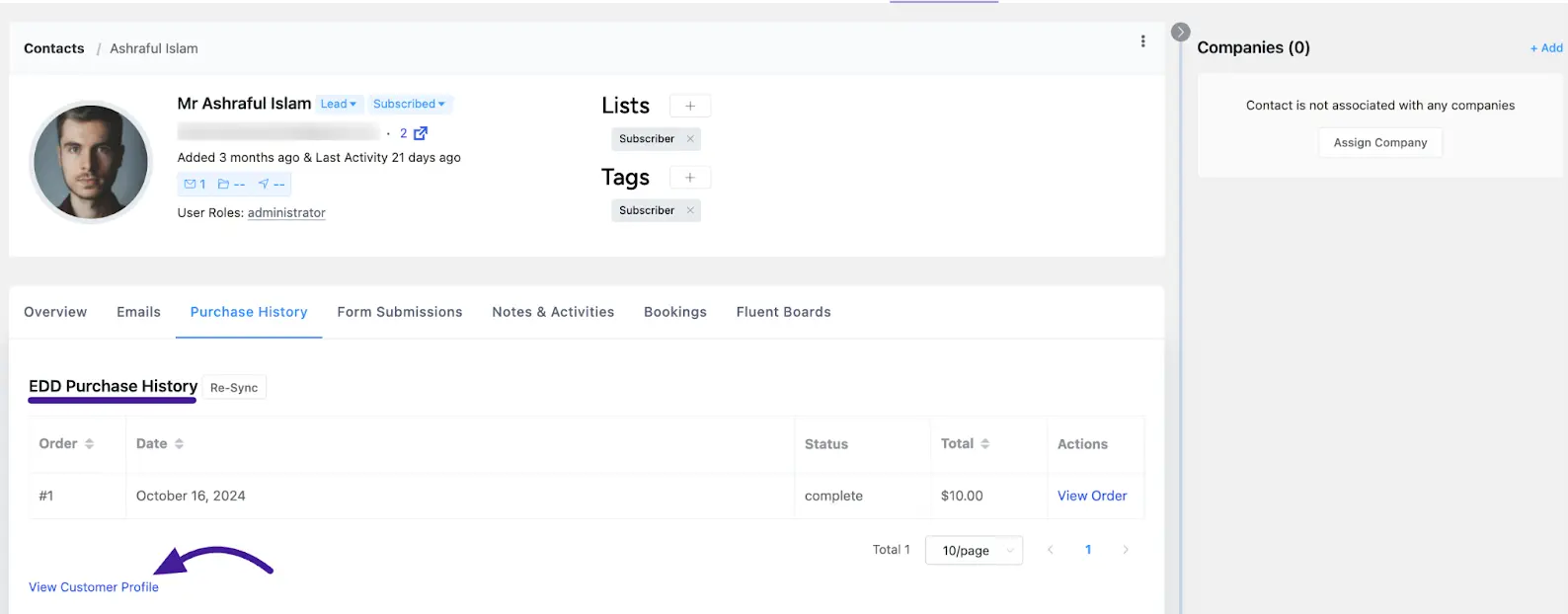Open the 10/page page size dropdown
The image size is (1568, 614).
tap(974, 550)
